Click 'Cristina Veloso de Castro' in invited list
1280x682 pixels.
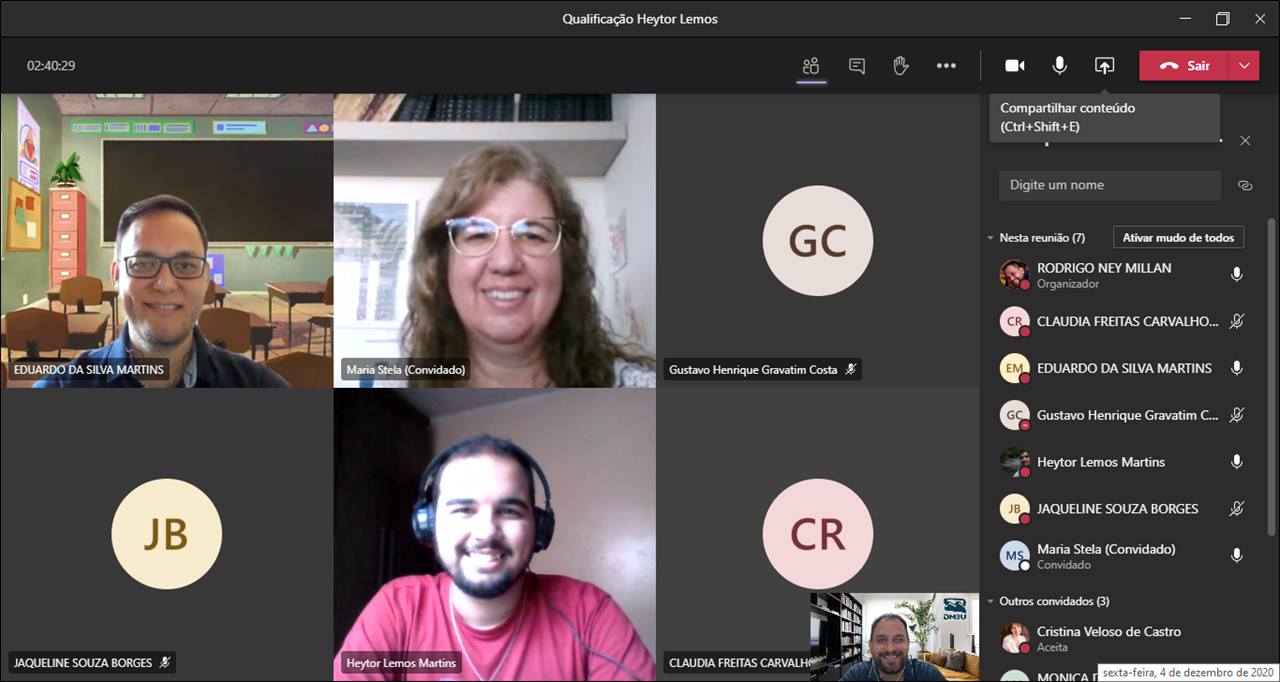click(x=1109, y=632)
